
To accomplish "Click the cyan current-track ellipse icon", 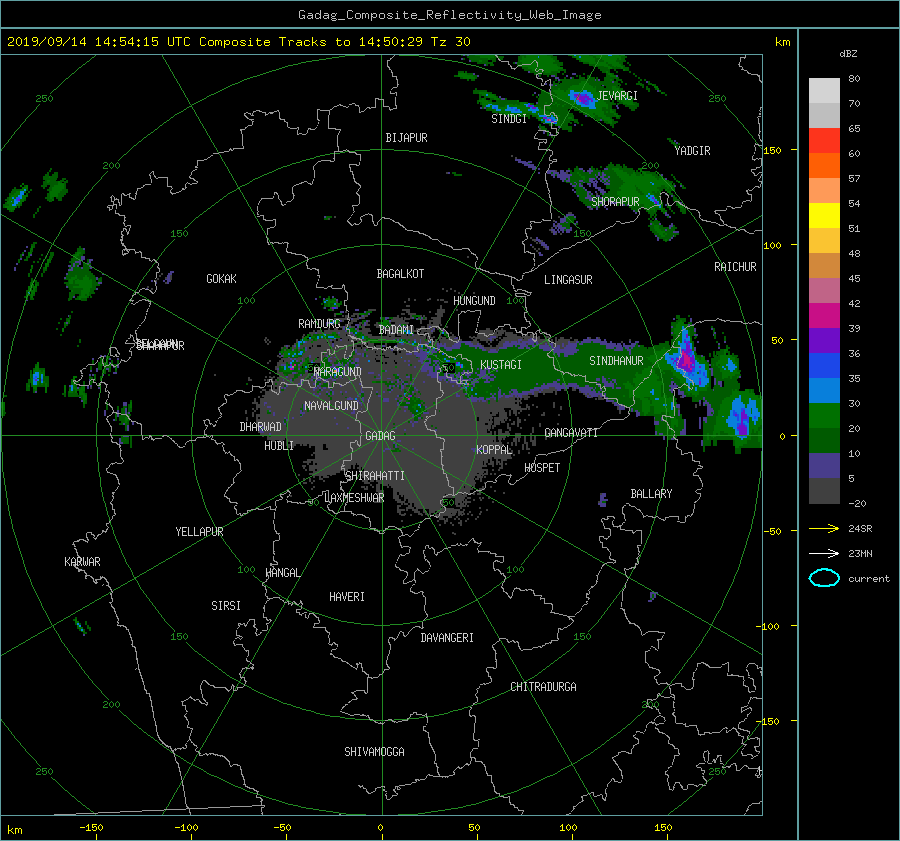I will point(824,578).
